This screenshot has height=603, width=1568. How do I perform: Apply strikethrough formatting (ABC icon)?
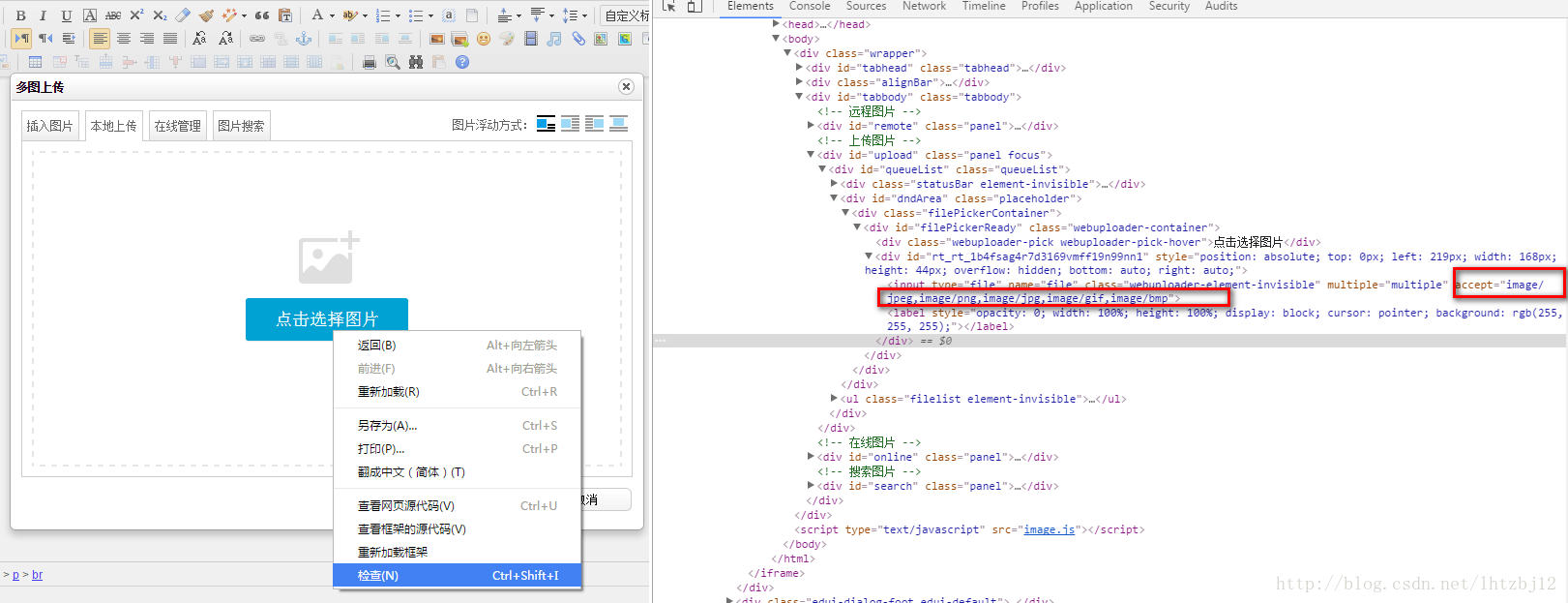click(x=113, y=15)
